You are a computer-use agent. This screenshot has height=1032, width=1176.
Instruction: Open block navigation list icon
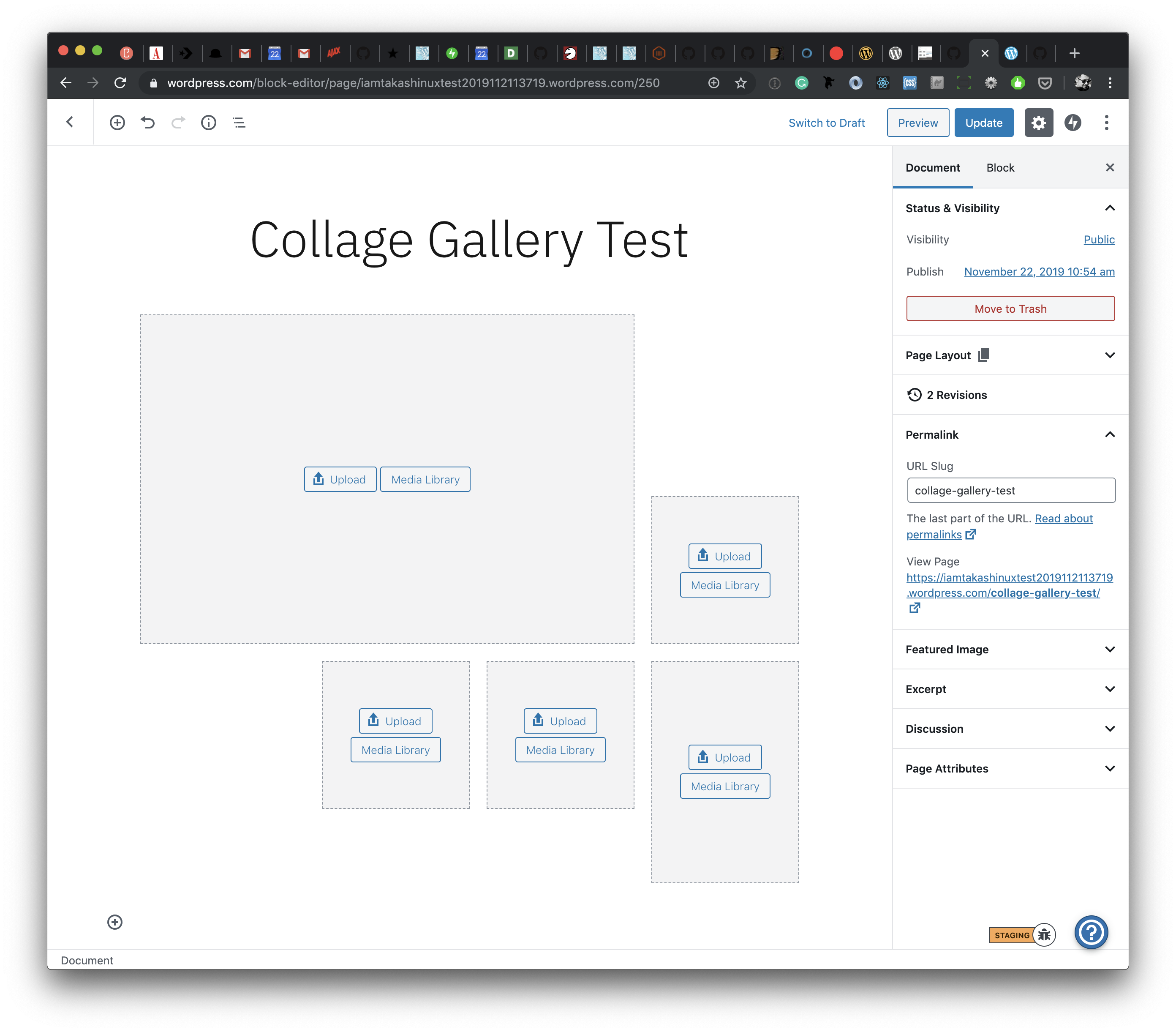click(x=239, y=123)
